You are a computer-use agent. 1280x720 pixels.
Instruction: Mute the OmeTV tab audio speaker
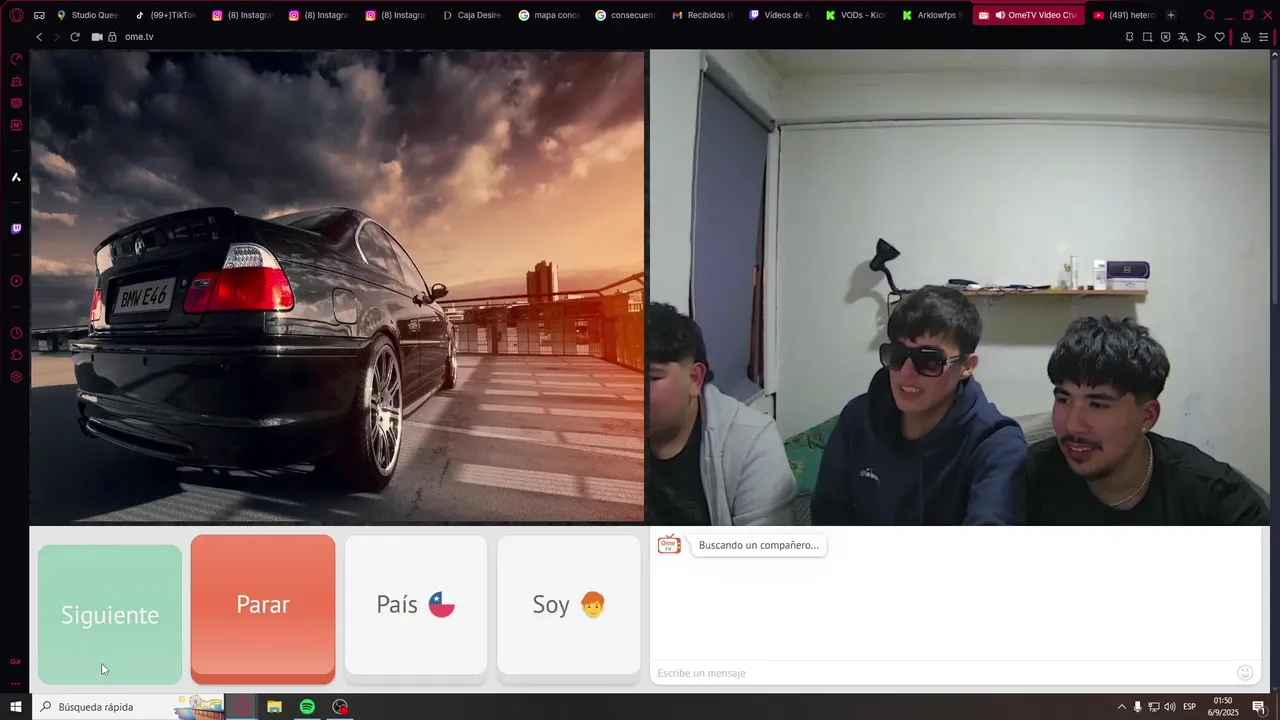click(x=1000, y=15)
